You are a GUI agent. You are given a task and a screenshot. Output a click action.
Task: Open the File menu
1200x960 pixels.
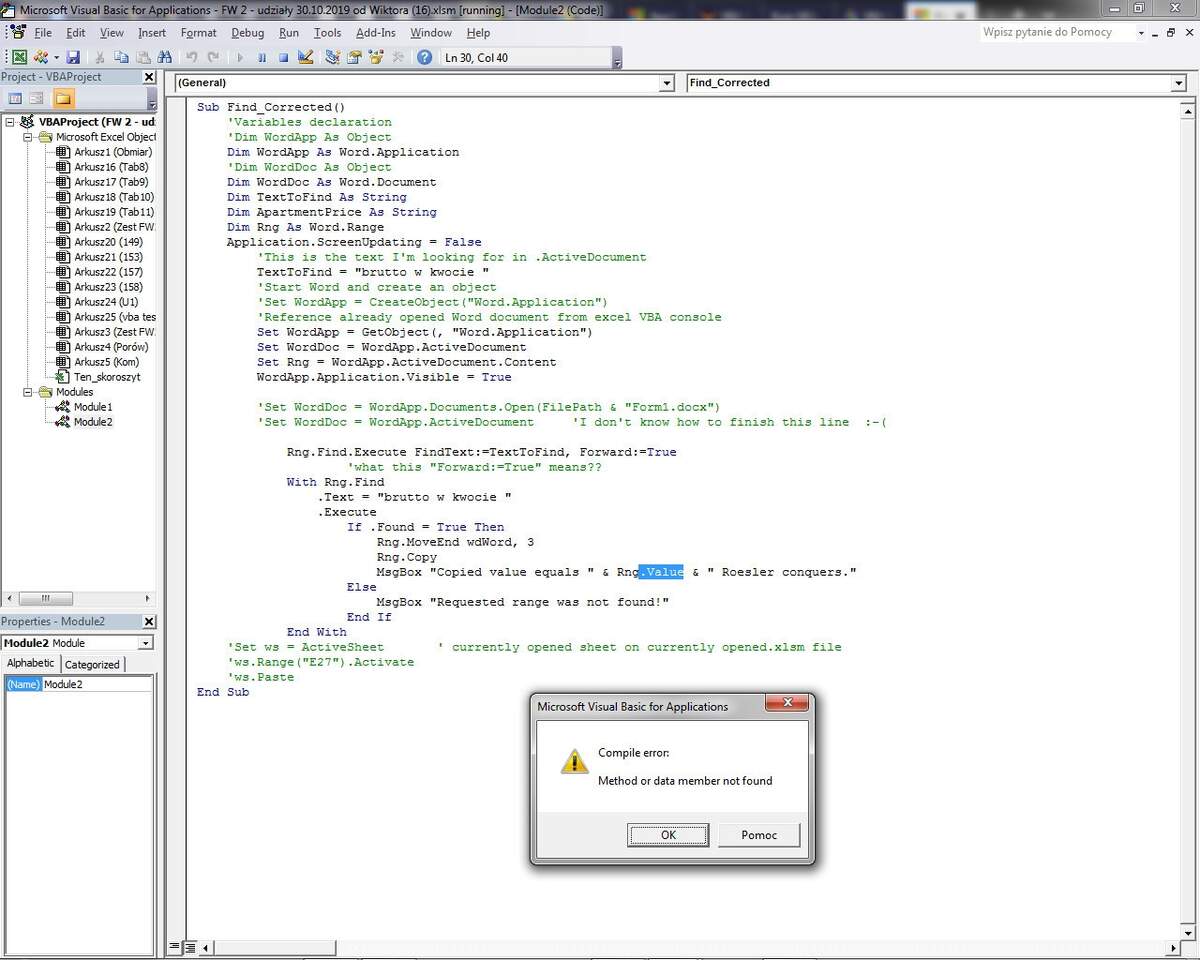click(43, 33)
